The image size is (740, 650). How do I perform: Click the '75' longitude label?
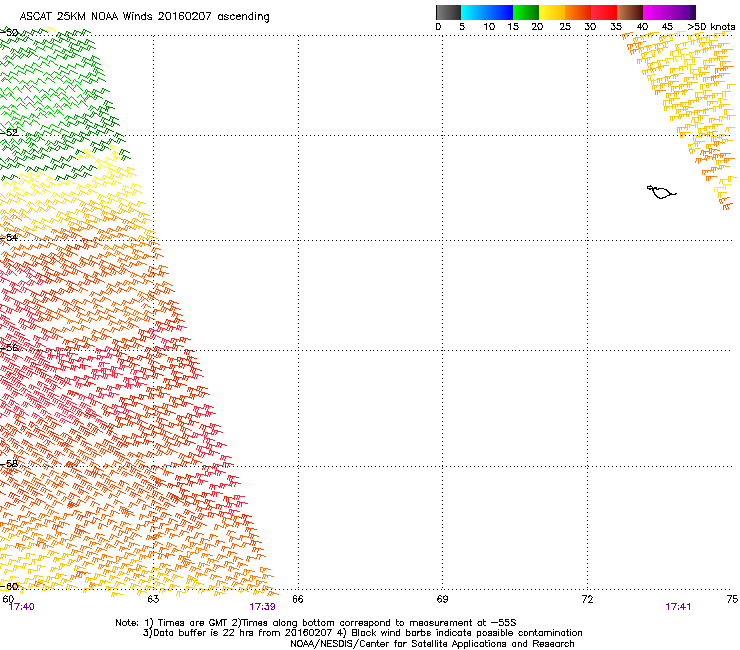(732, 599)
